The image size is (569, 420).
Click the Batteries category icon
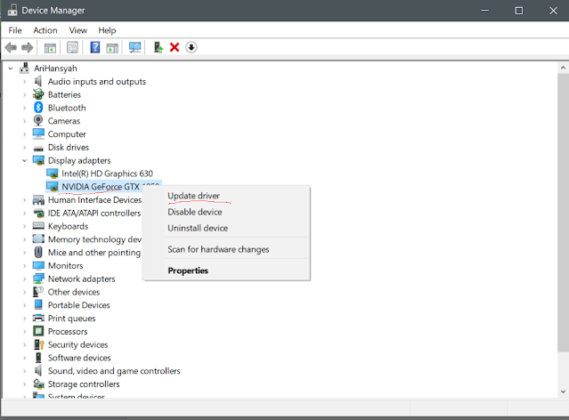[x=38, y=94]
